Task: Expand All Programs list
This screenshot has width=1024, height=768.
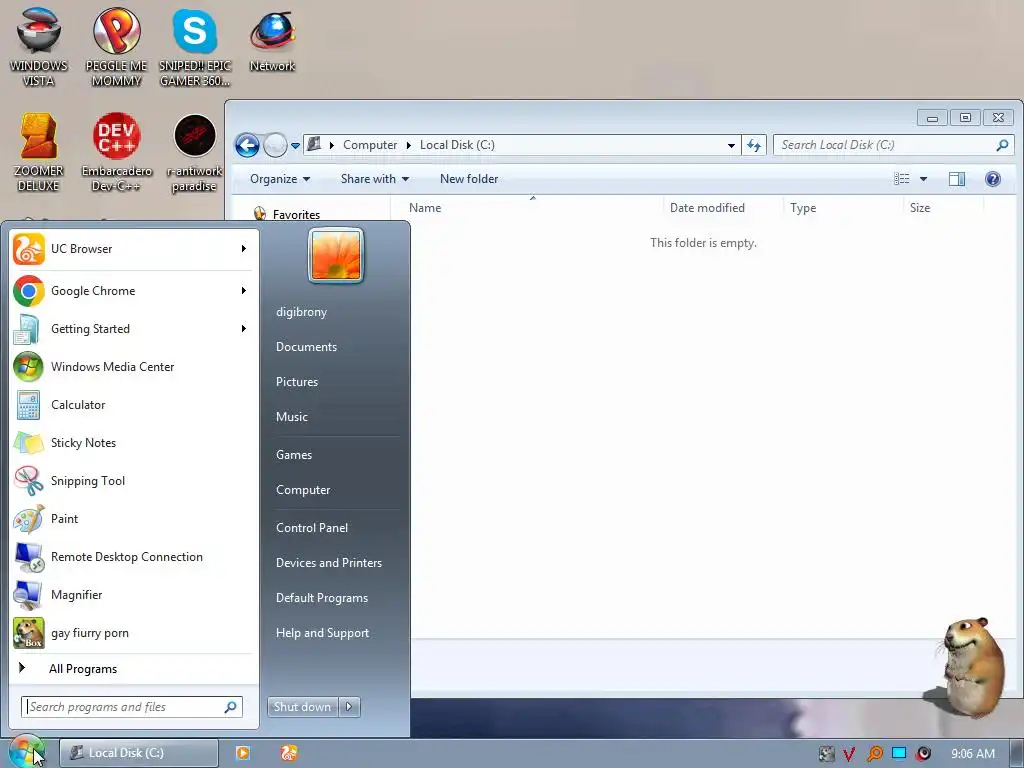Action: click(x=133, y=669)
